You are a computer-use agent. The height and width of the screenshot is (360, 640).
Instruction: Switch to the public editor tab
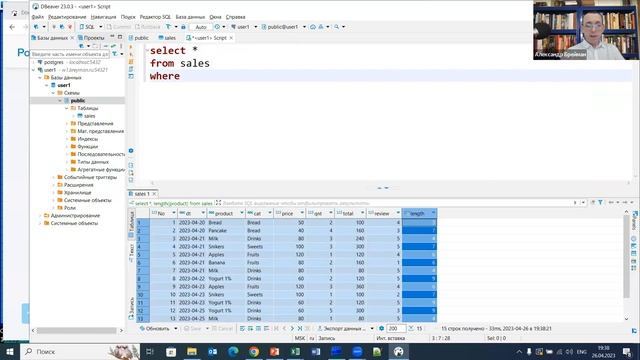point(139,38)
